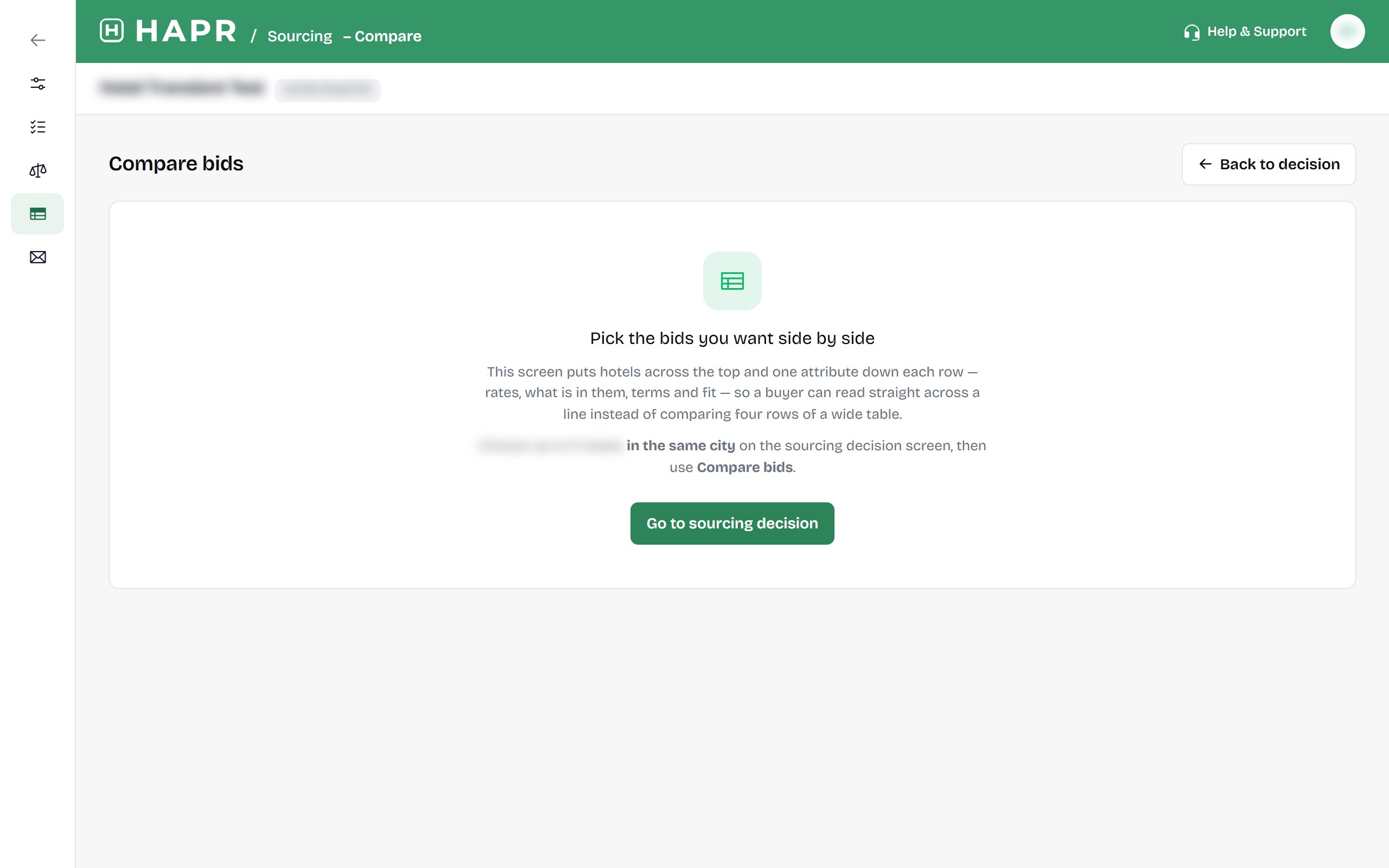This screenshot has height=868, width=1389.
Task: Click 'Pick the bids you want side by side' text
Action: (x=732, y=338)
